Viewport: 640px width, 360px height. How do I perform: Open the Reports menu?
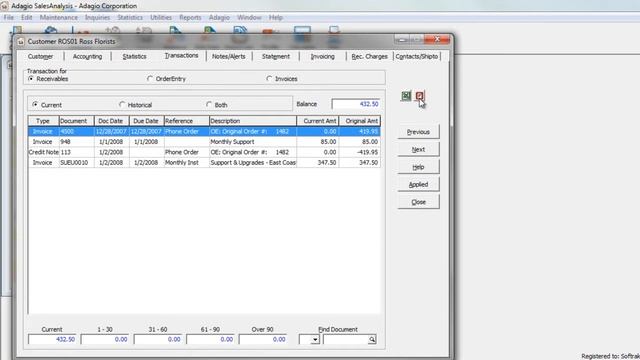coord(190,18)
